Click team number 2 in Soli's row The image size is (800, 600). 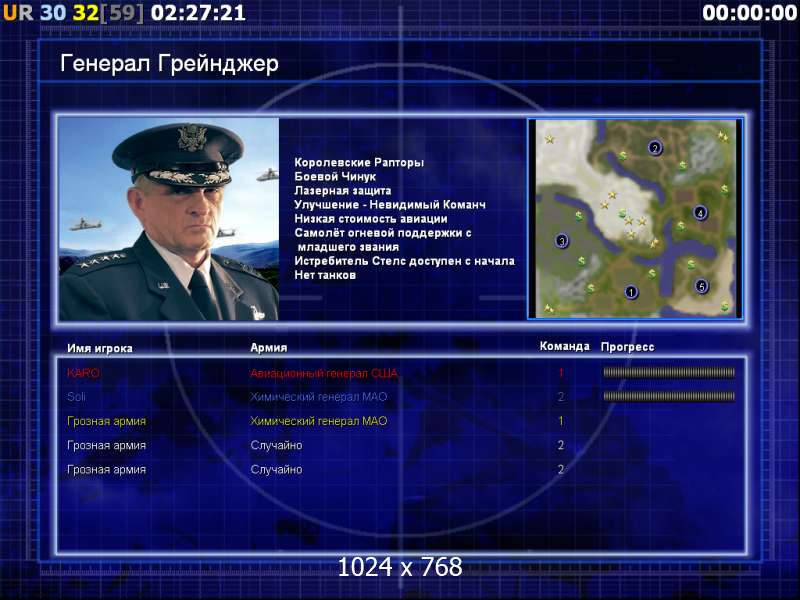(x=561, y=397)
